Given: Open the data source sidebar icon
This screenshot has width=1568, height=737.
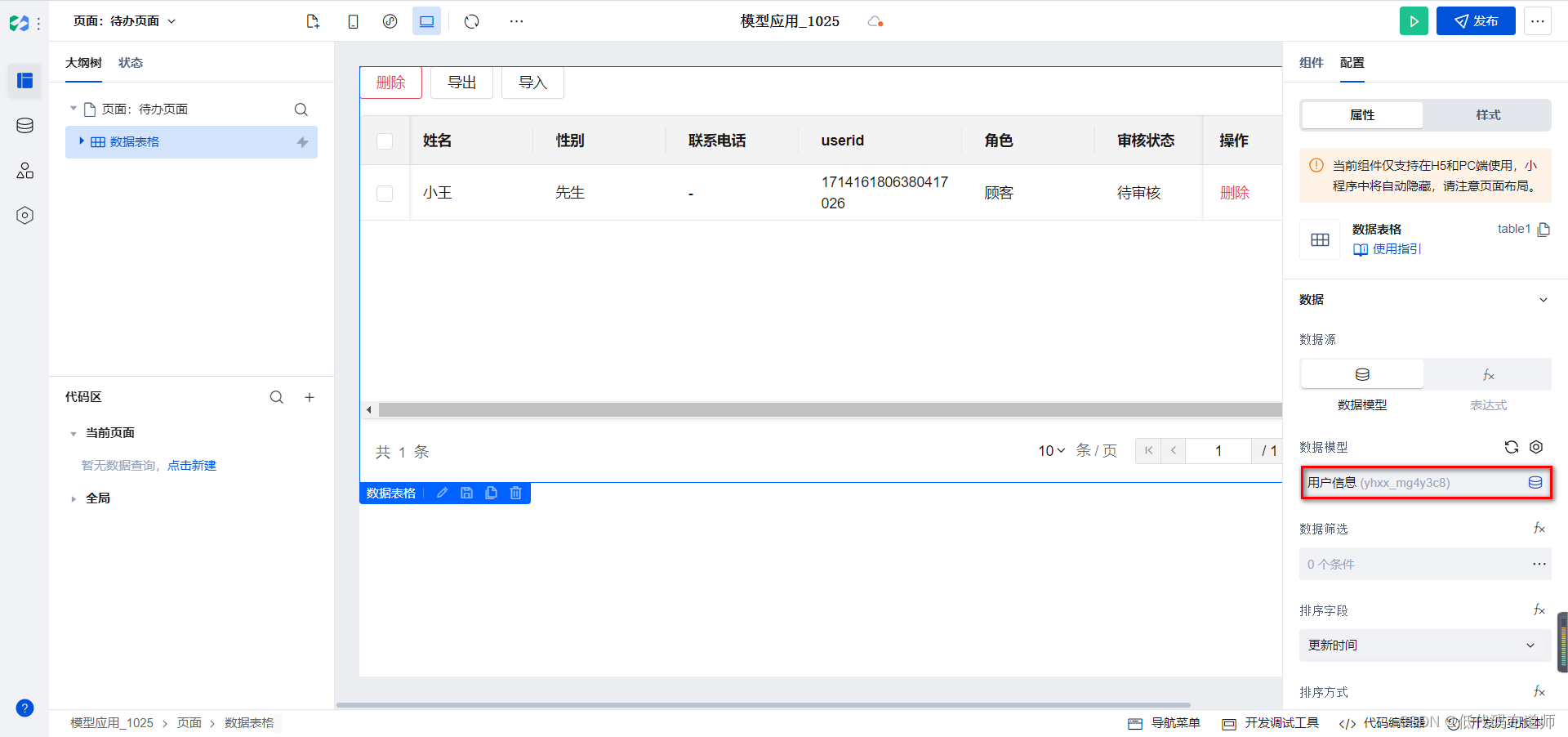Looking at the screenshot, I should (x=24, y=125).
